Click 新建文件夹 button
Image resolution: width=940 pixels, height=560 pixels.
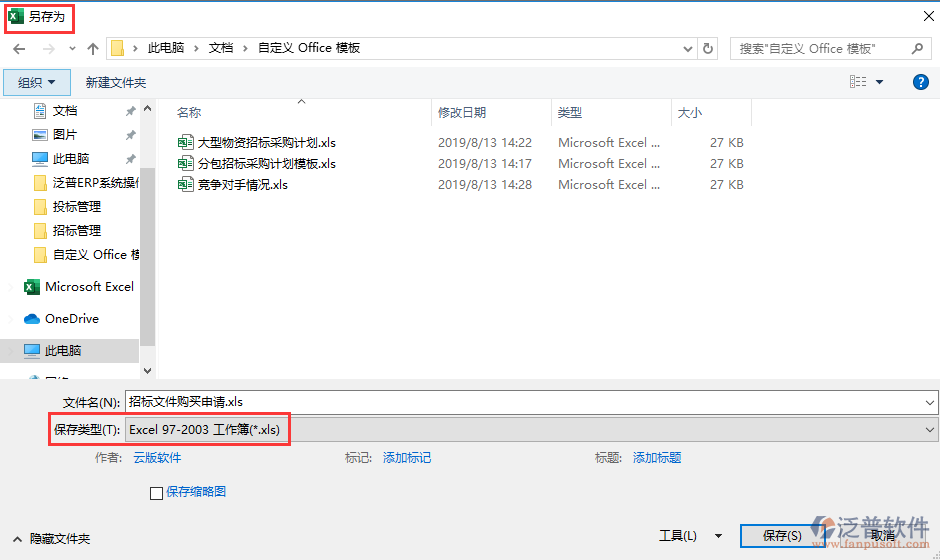(x=116, y=82)
